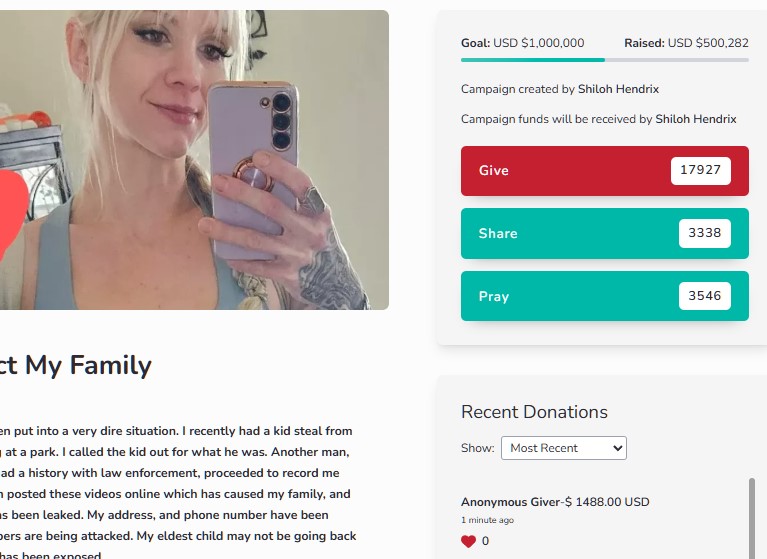Click the Anonymous Giver $1488.00 donation entry
The image size is (767, 559).
[x=555, y=502]
